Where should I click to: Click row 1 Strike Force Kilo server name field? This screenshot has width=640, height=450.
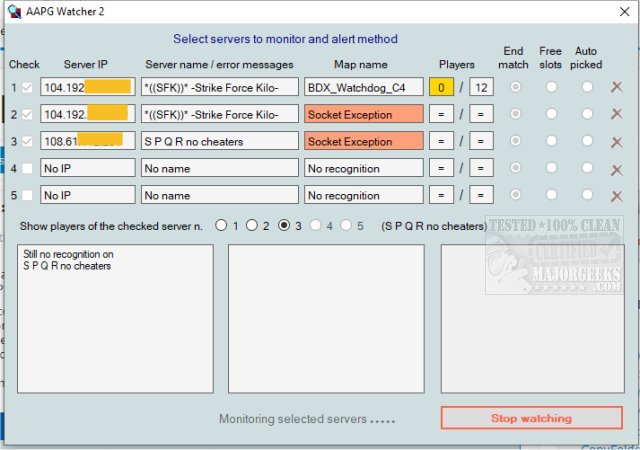point(220,87)
